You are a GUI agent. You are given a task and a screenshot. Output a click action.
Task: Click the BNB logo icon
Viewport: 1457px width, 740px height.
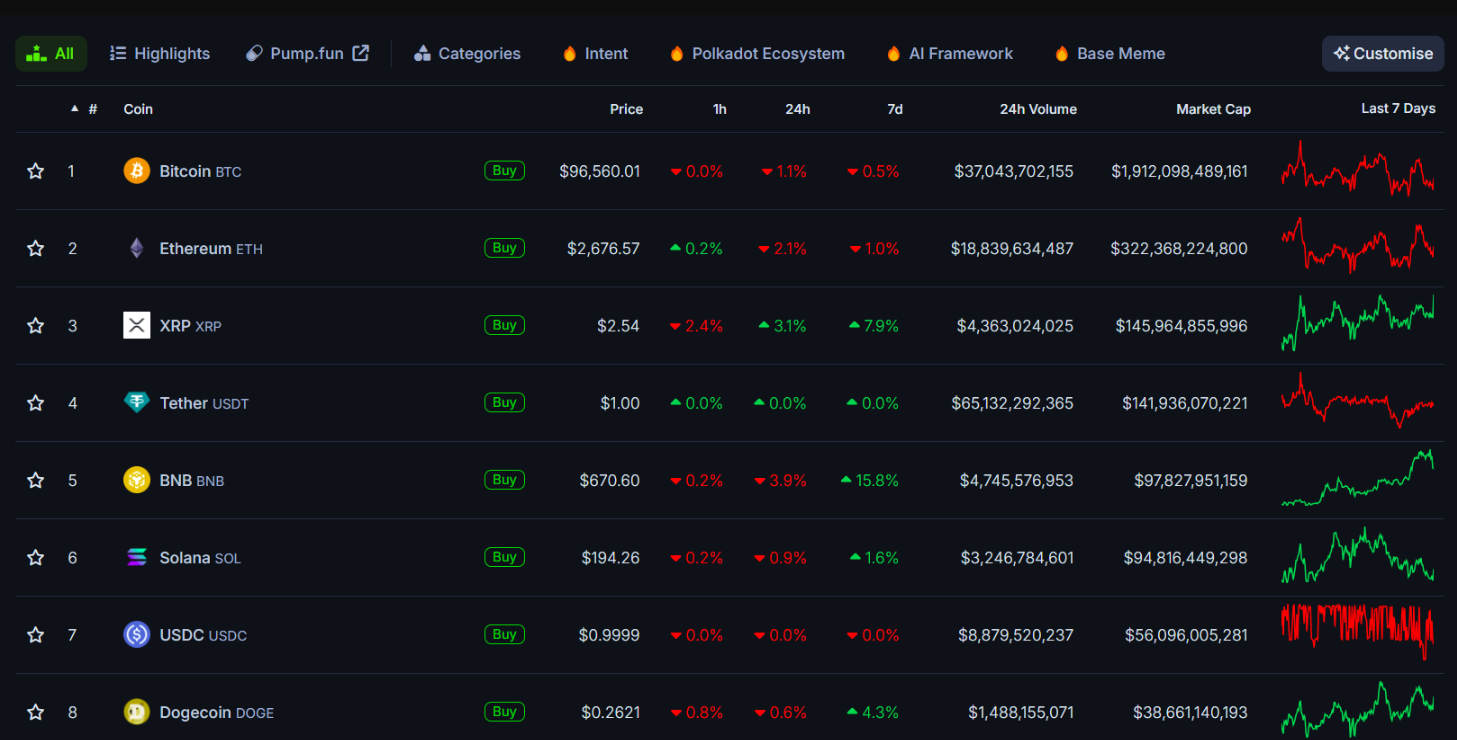(136, 480)
